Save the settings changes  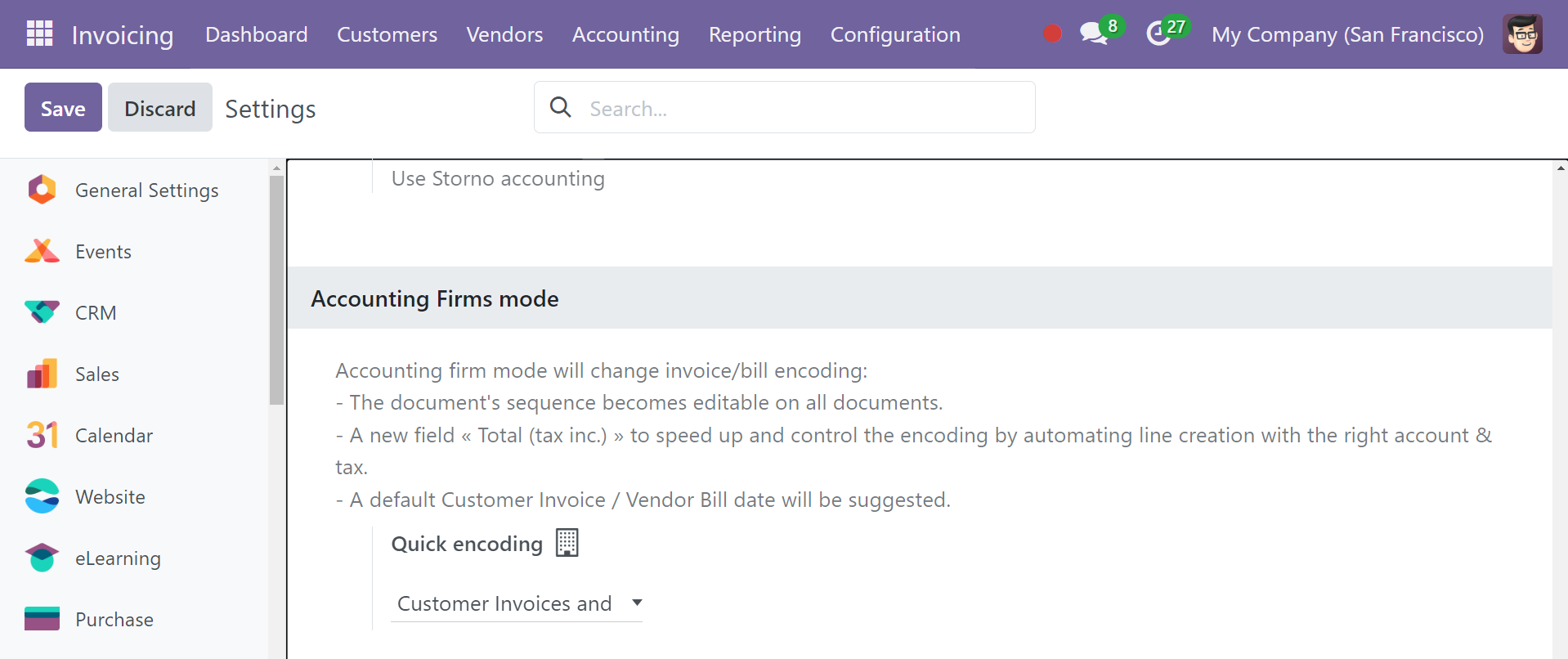click(x=63, y=107)
